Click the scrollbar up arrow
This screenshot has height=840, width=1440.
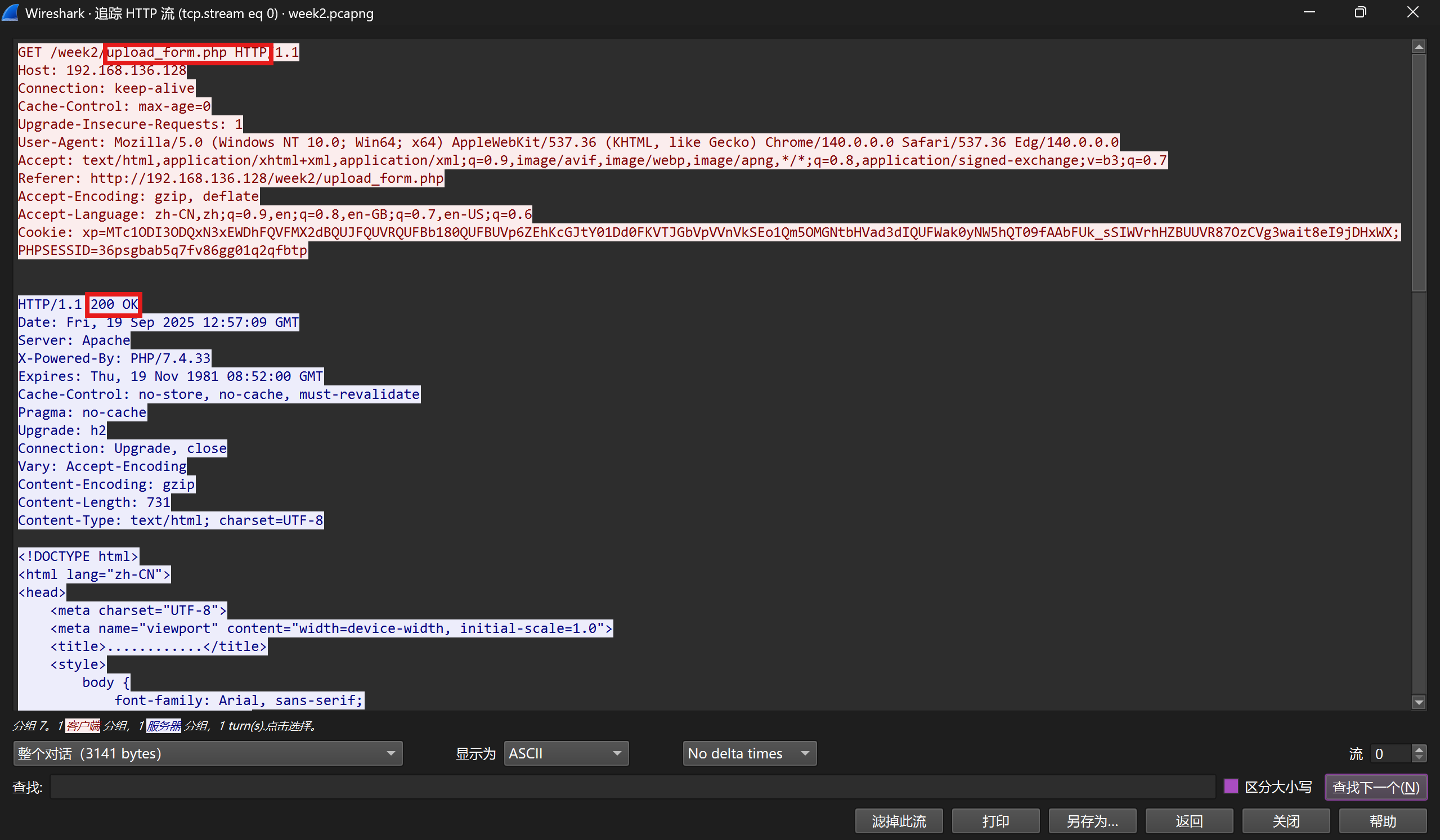[1419, 47]
